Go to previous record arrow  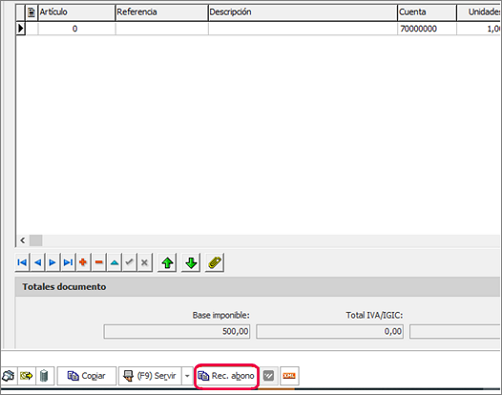[x=37, y=263]
